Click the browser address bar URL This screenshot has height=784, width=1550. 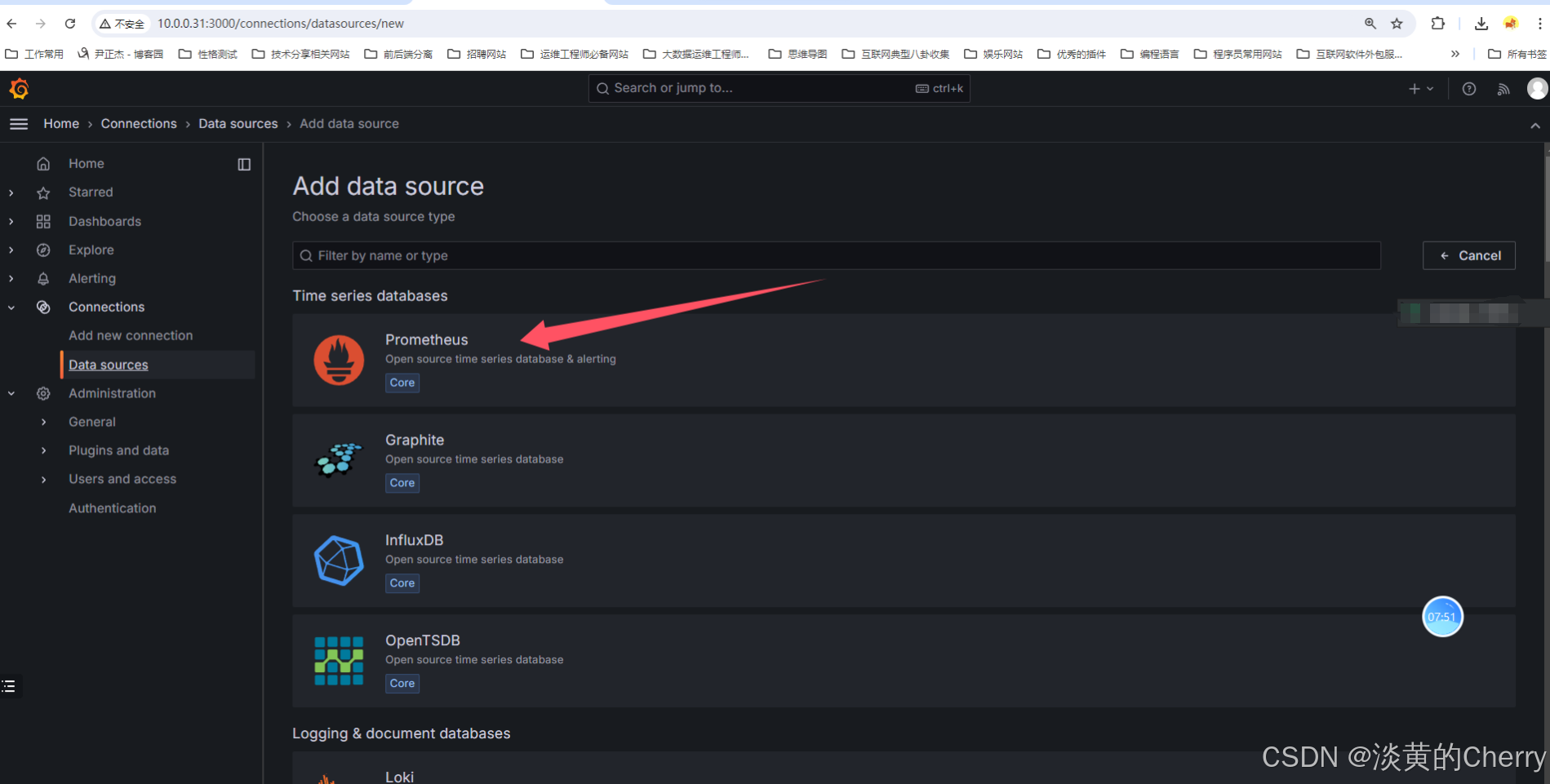(280, 24)
